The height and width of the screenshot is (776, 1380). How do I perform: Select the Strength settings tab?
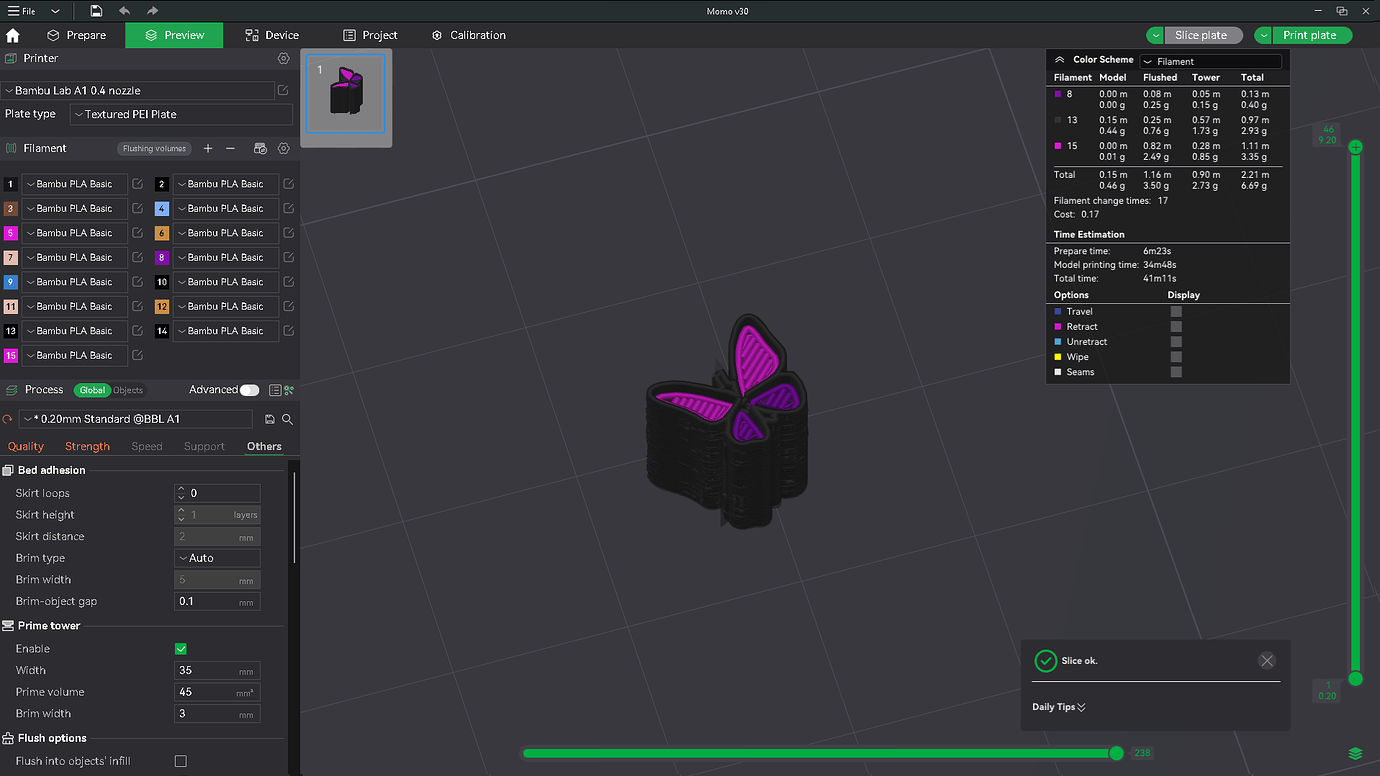click(x=87, y=447)
